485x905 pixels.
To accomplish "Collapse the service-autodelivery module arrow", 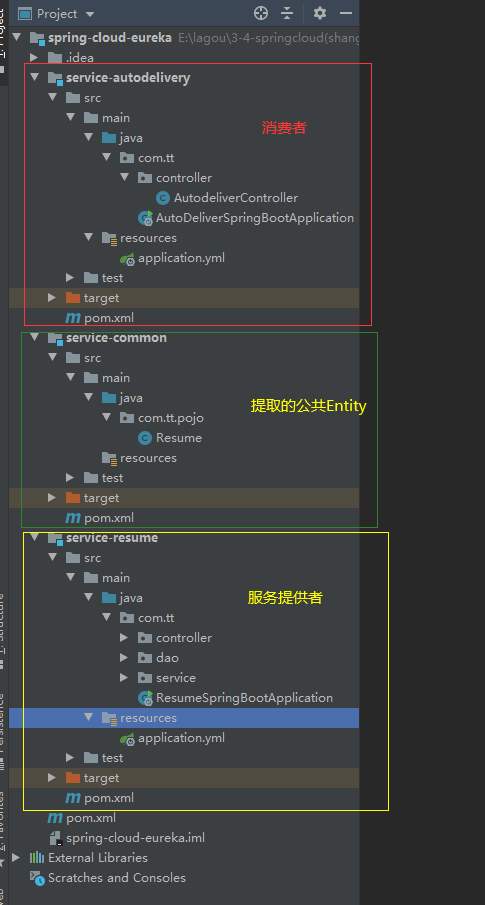I will coord(34,77).
